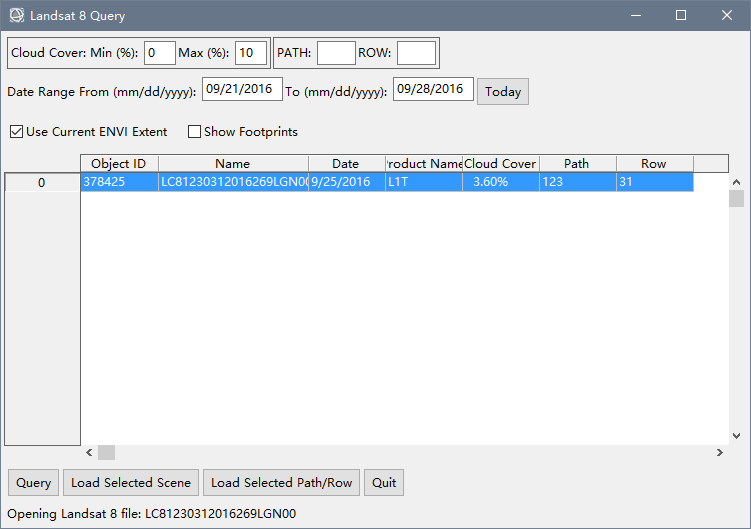
Task: Click the date range To field
Action: tap(433, 89)
